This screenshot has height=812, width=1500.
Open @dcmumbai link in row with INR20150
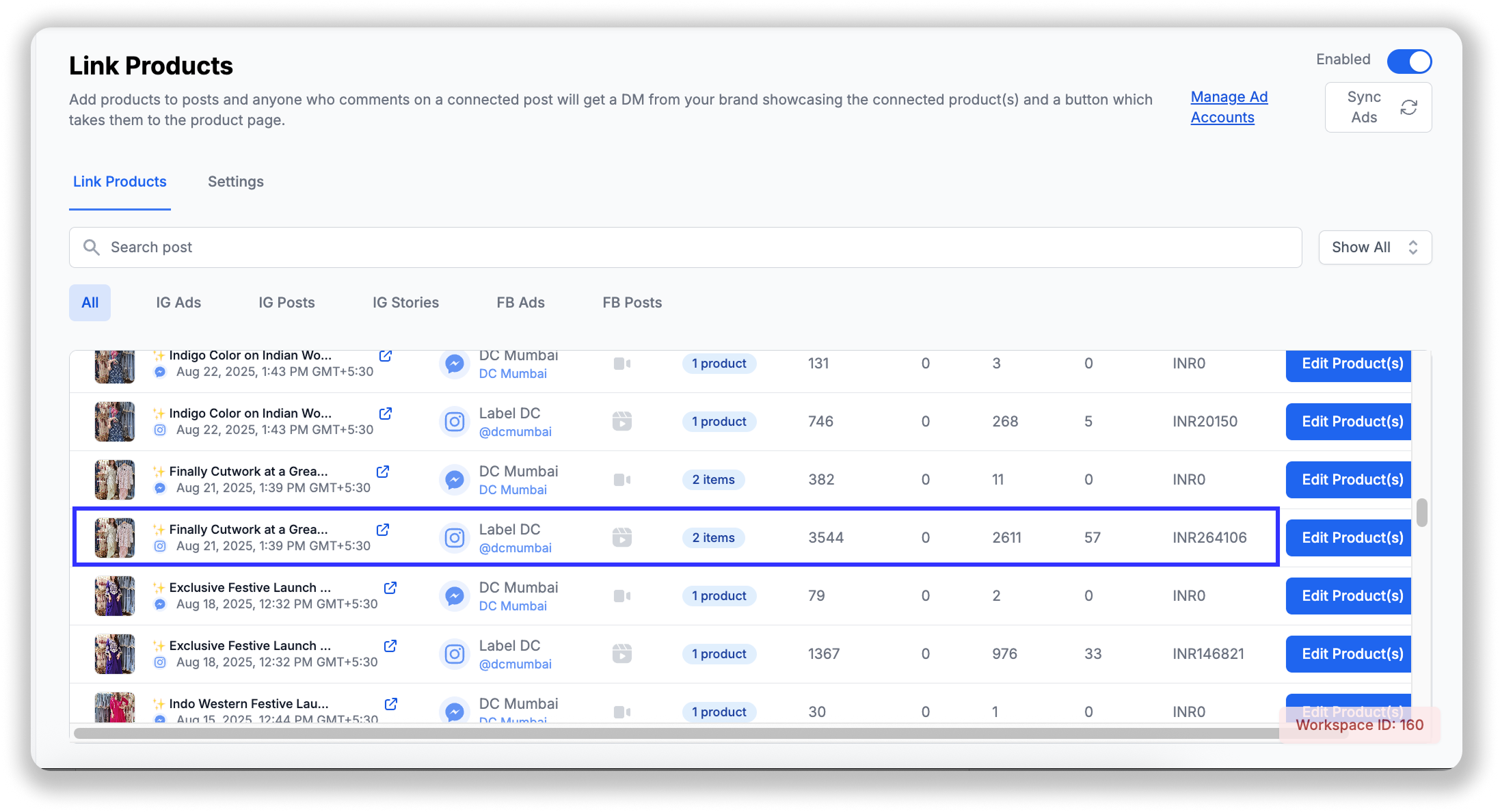(x=515, y=432)
